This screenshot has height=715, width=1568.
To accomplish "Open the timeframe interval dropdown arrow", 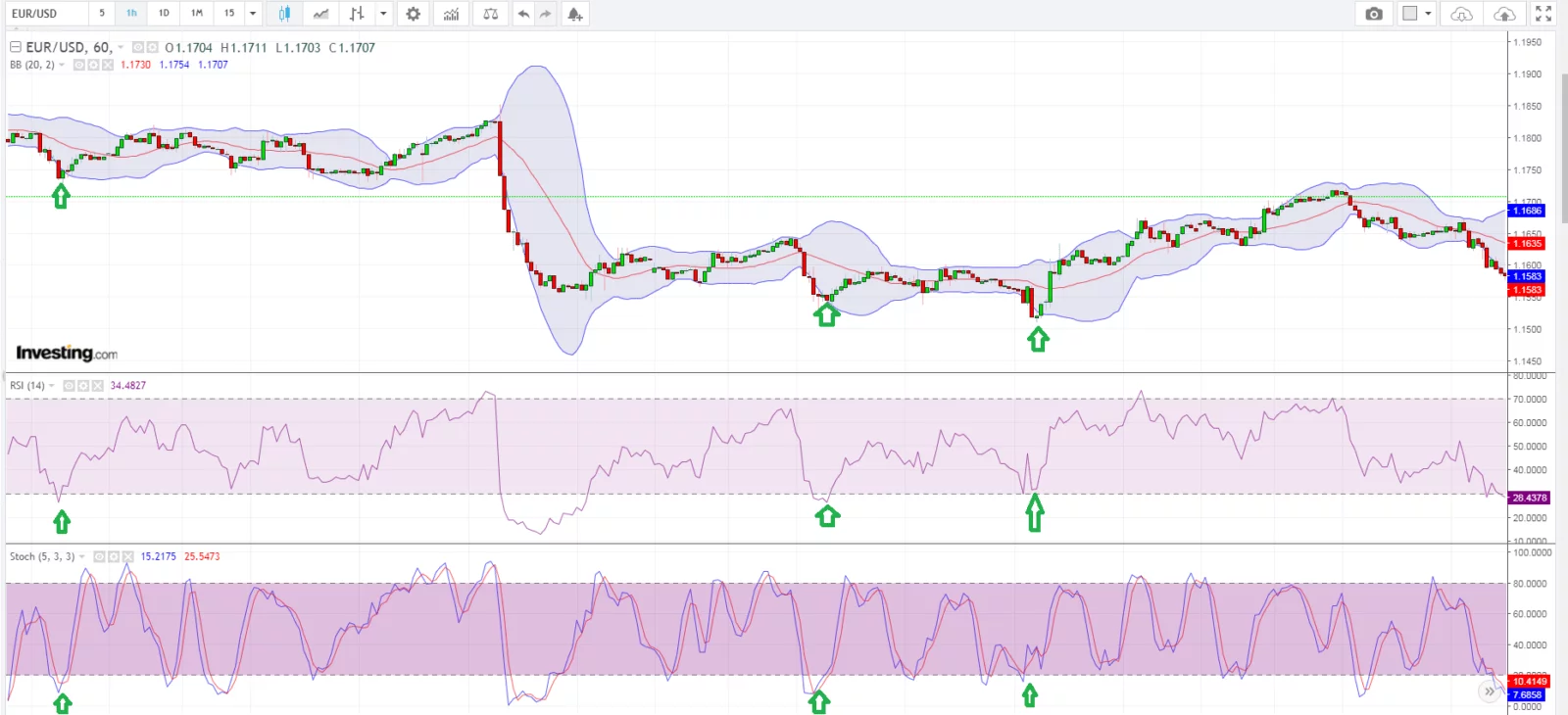I will coord(253,14).
